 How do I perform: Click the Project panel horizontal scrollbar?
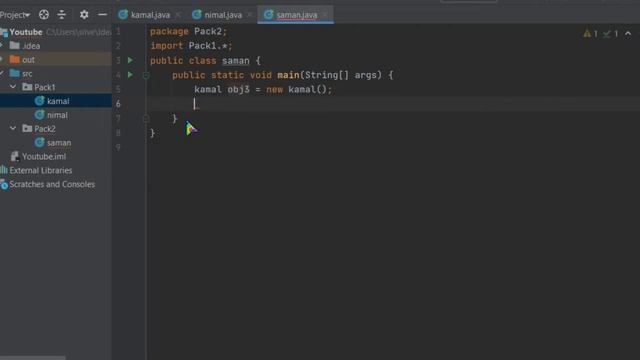click(33, 358)
